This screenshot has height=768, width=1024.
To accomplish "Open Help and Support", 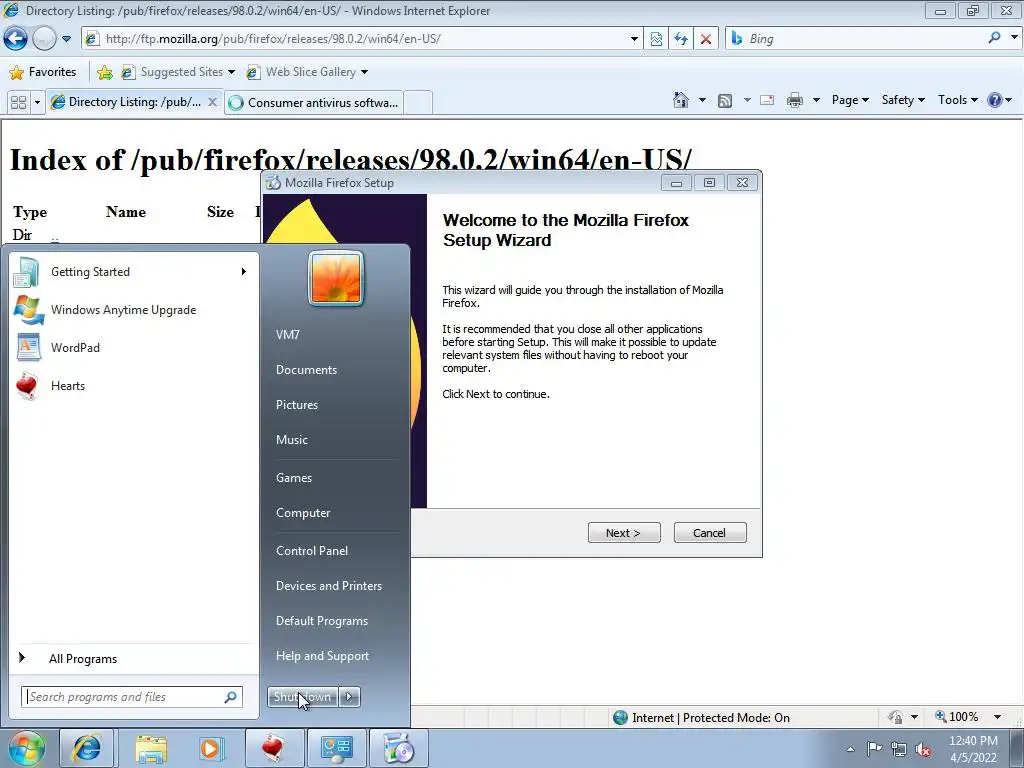I will (x=322, y=656).
